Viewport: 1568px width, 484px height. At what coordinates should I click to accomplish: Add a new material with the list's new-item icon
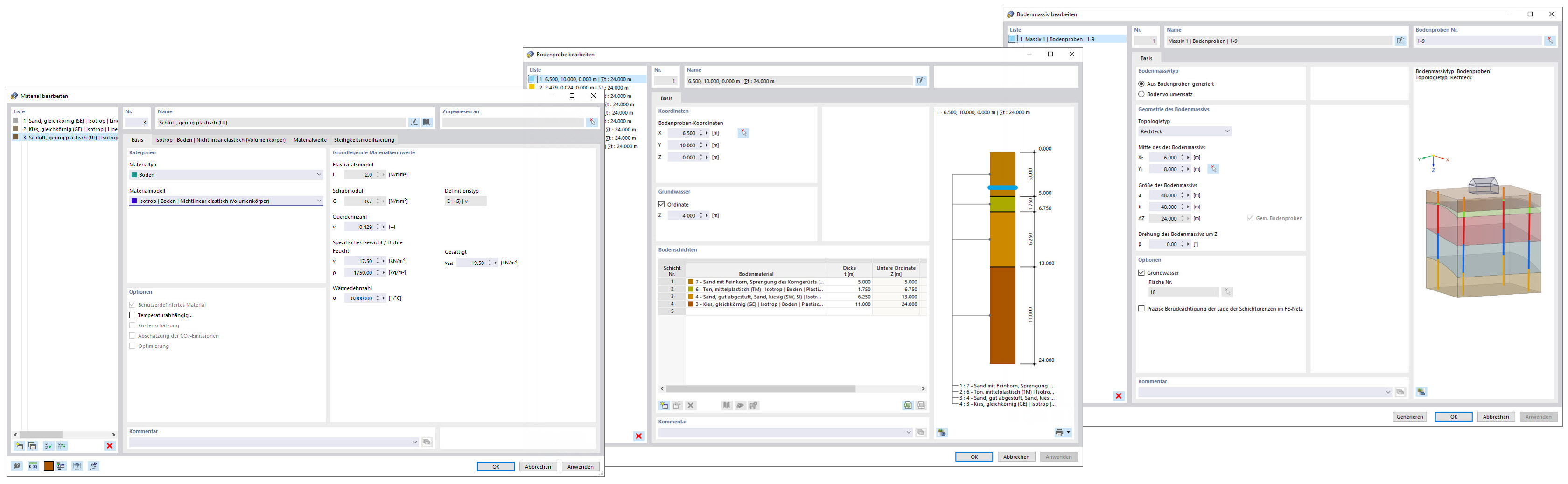coord(20,446)
